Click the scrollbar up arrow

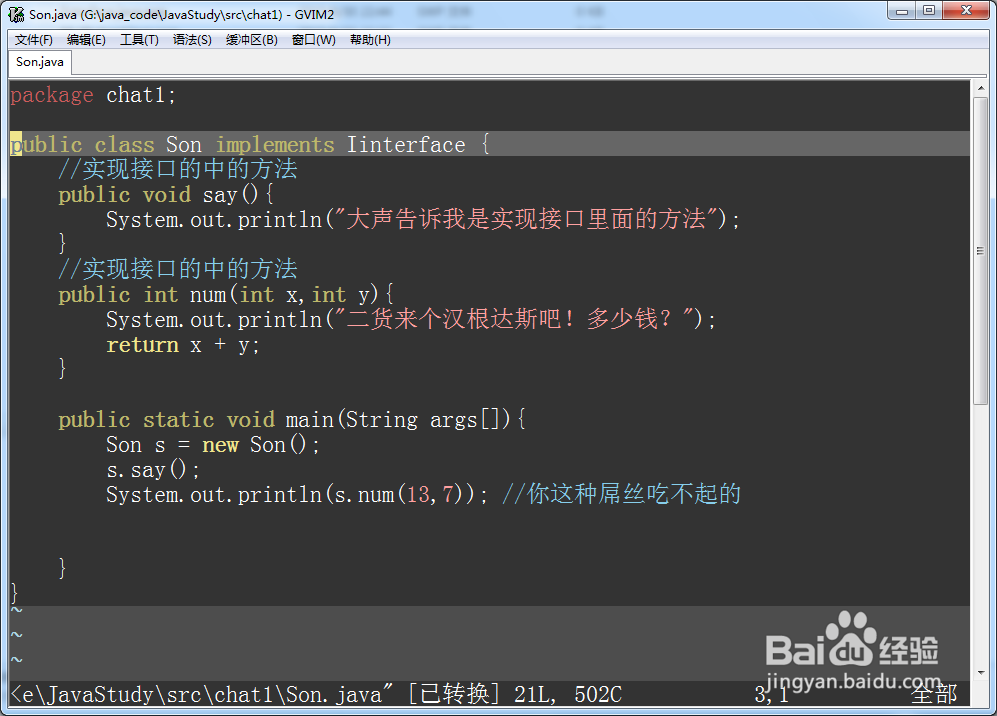click(980, 88)
